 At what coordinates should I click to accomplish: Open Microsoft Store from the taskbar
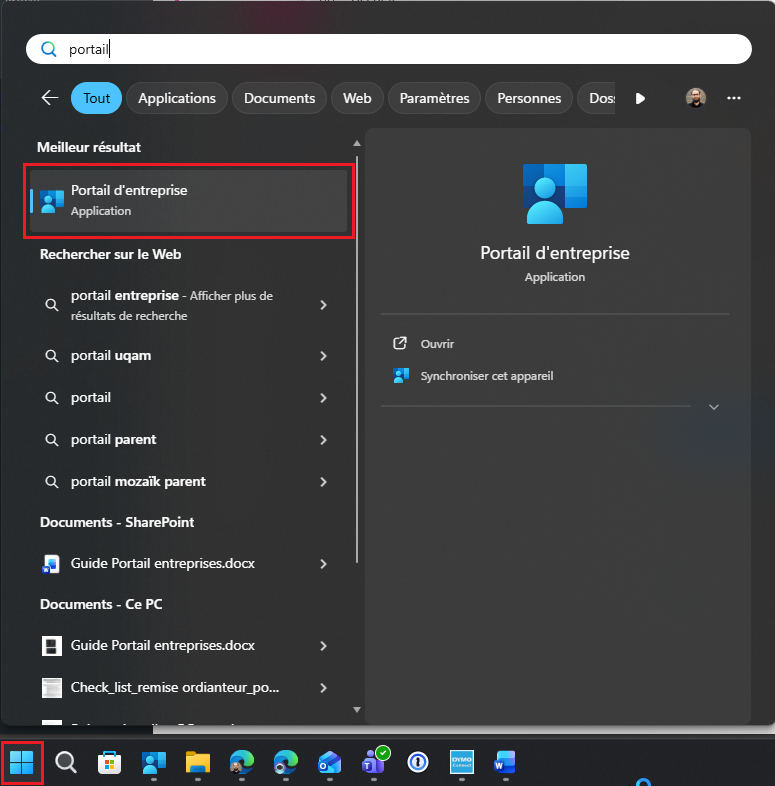click(110, 764)
